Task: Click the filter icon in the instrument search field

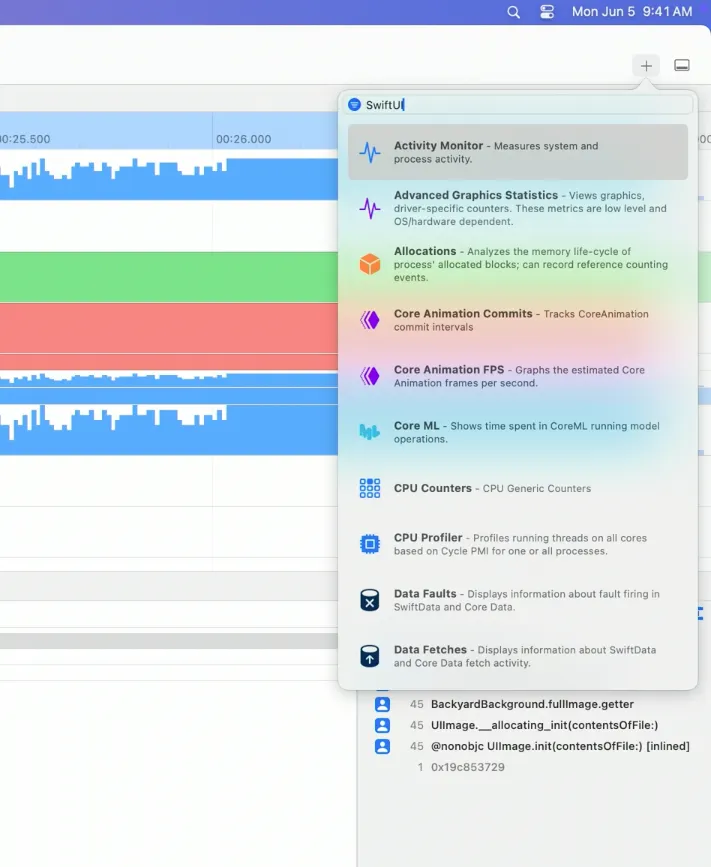Action: tap(354, 105)
